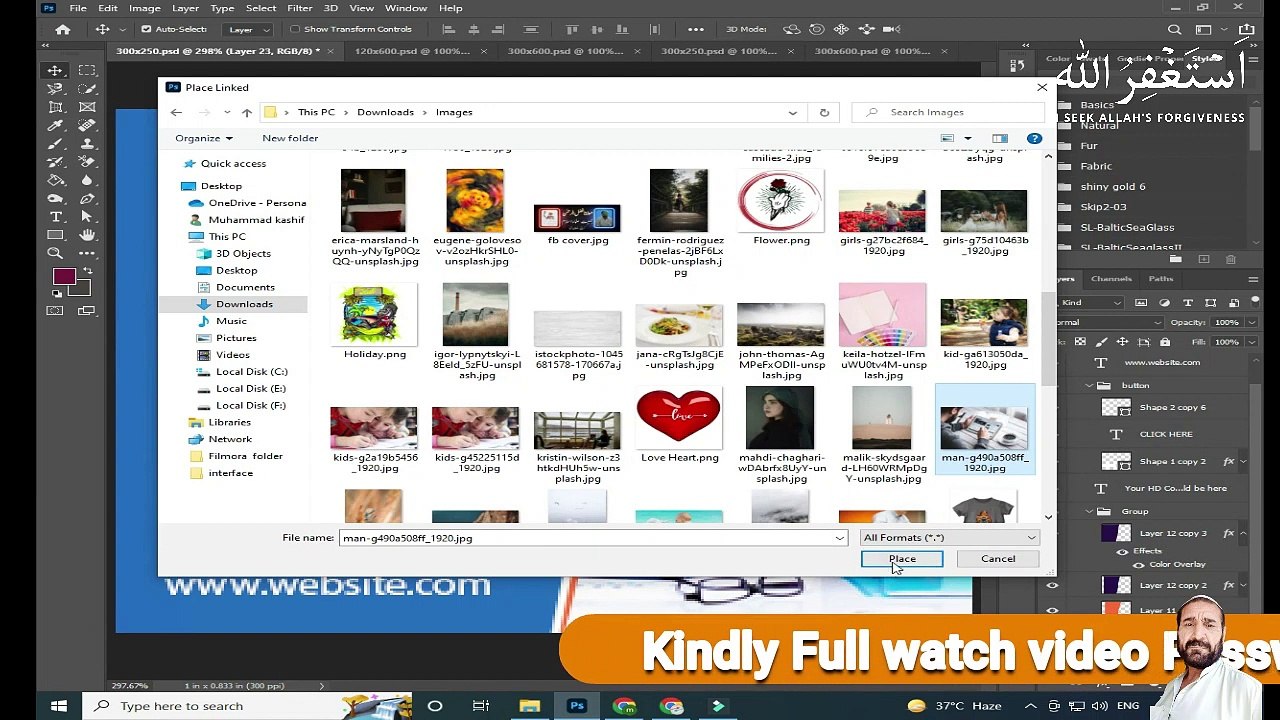
Task: Click This PC in the address breadcrumb
Action: (316, 112)
